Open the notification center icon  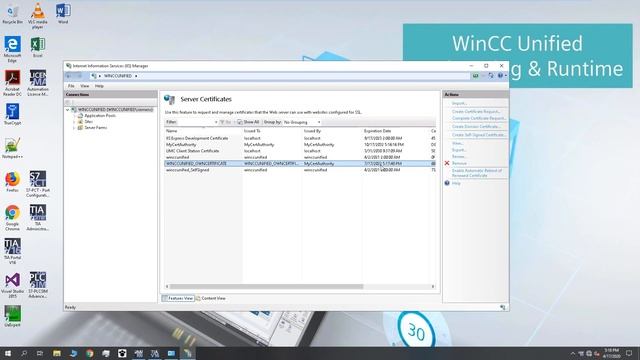(629, 353)
